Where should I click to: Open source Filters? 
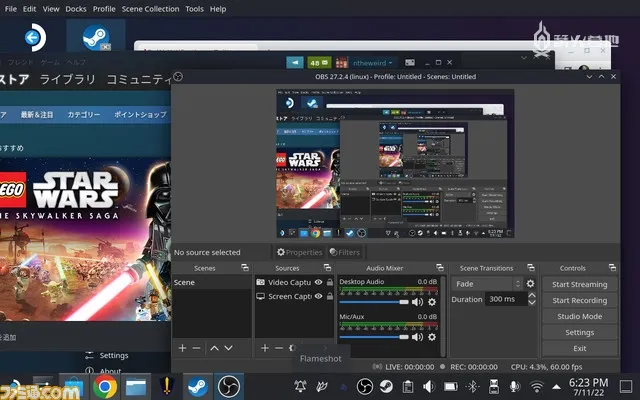tap(345, 252)
